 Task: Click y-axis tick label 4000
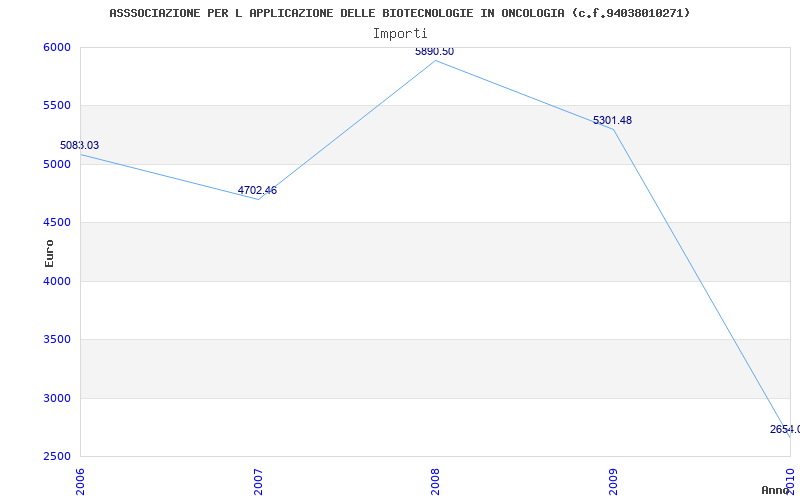tap(55, 281)
